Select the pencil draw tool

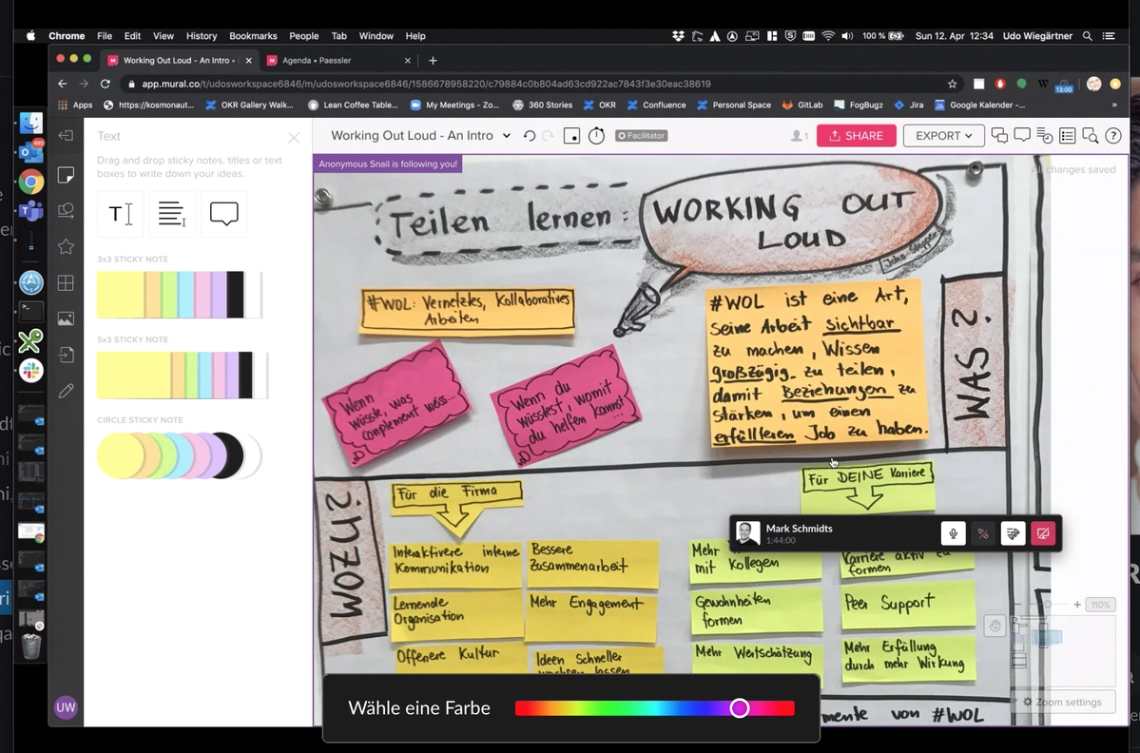pos(65,391)
